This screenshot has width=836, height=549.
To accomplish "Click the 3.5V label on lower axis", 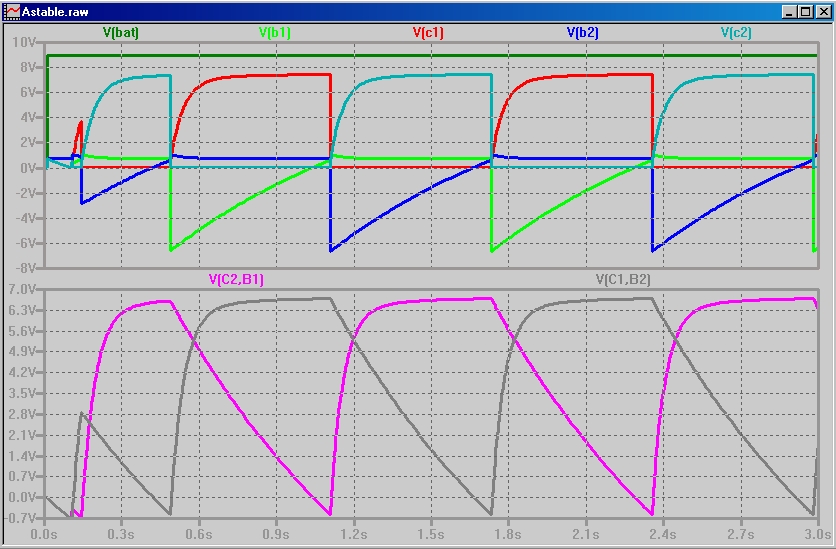I will point(22,393).
